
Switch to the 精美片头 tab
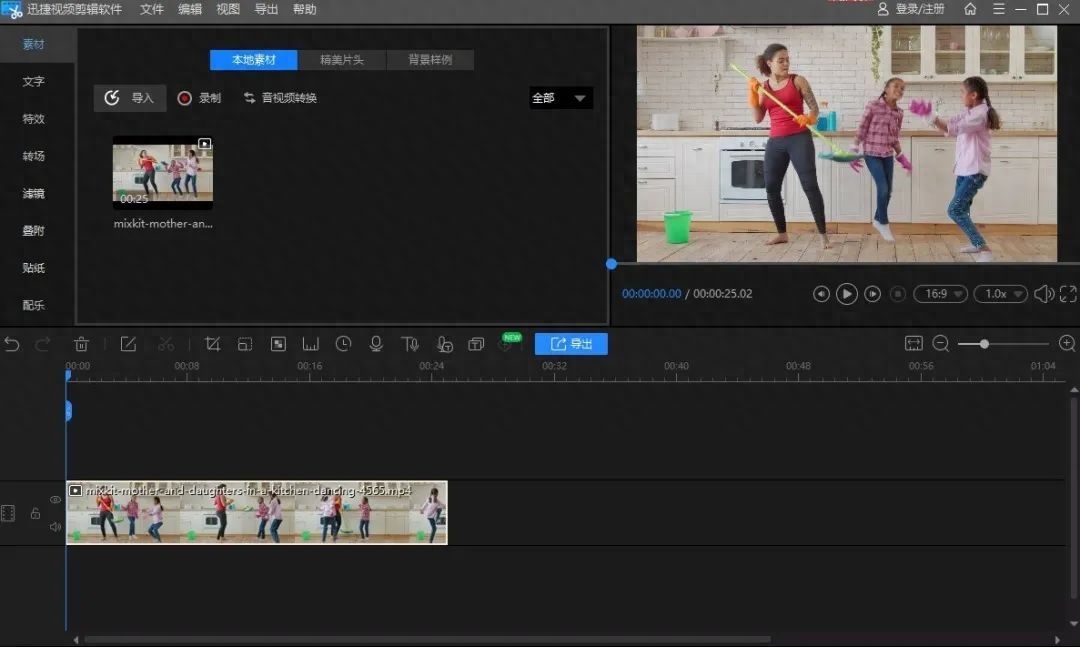click(x=342, y=60)
